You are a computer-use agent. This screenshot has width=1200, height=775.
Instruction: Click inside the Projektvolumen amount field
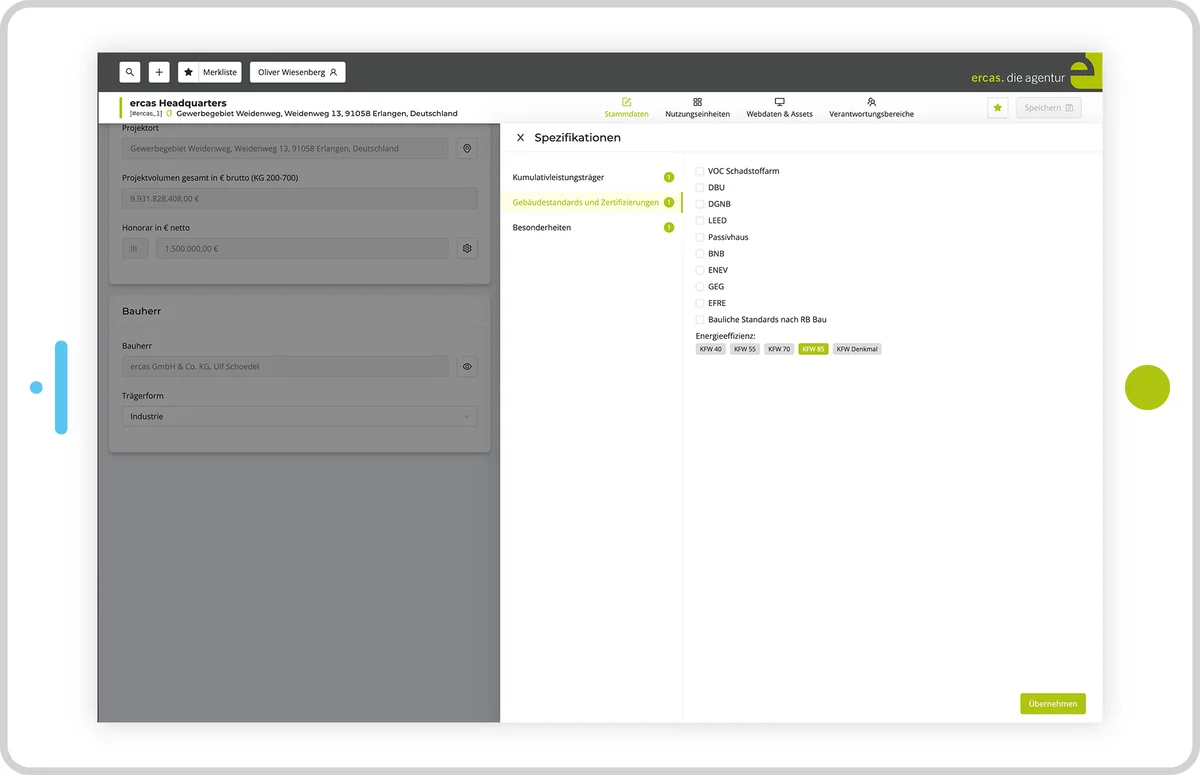299,198
